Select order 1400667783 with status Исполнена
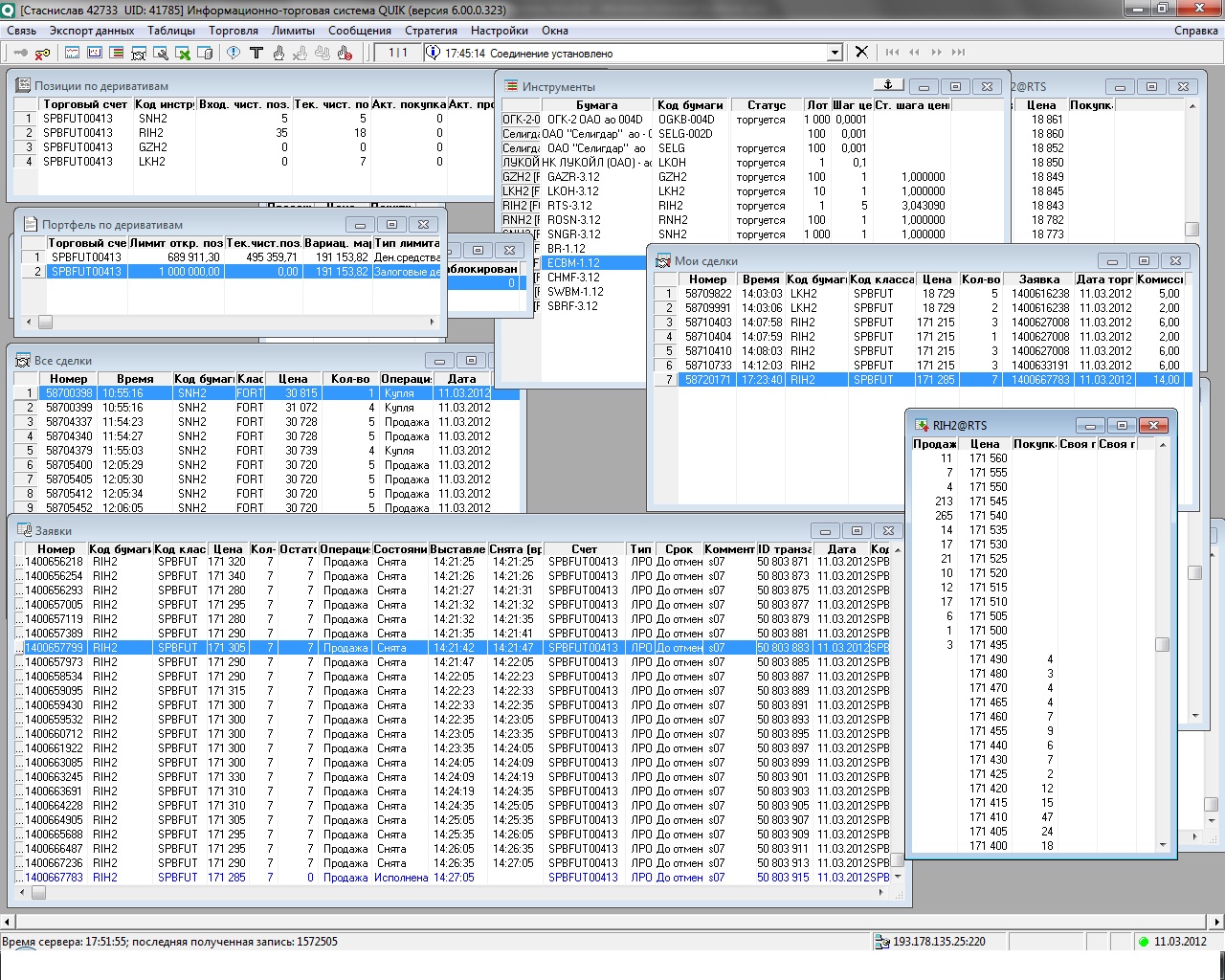Image resolution: width=1225 pixels, height=980 pixels. tap(453, 878)
